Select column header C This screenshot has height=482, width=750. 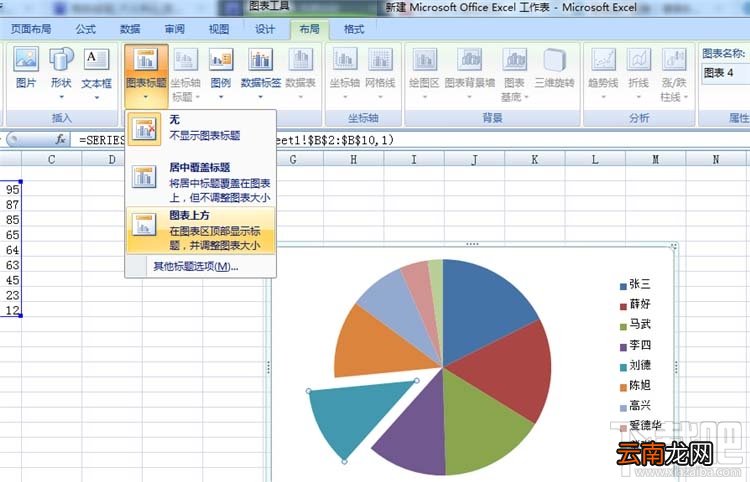coord(51,160)
